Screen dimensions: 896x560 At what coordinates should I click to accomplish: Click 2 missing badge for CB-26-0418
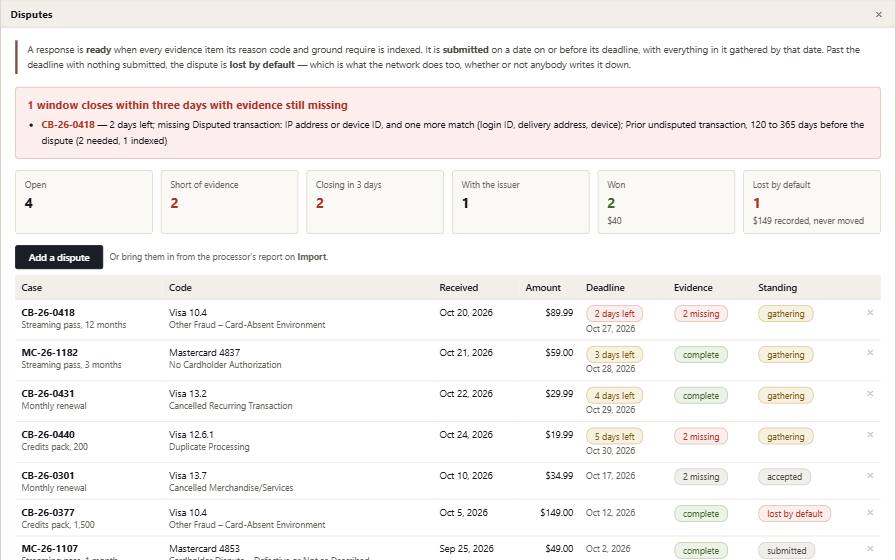tap(701, 314)
